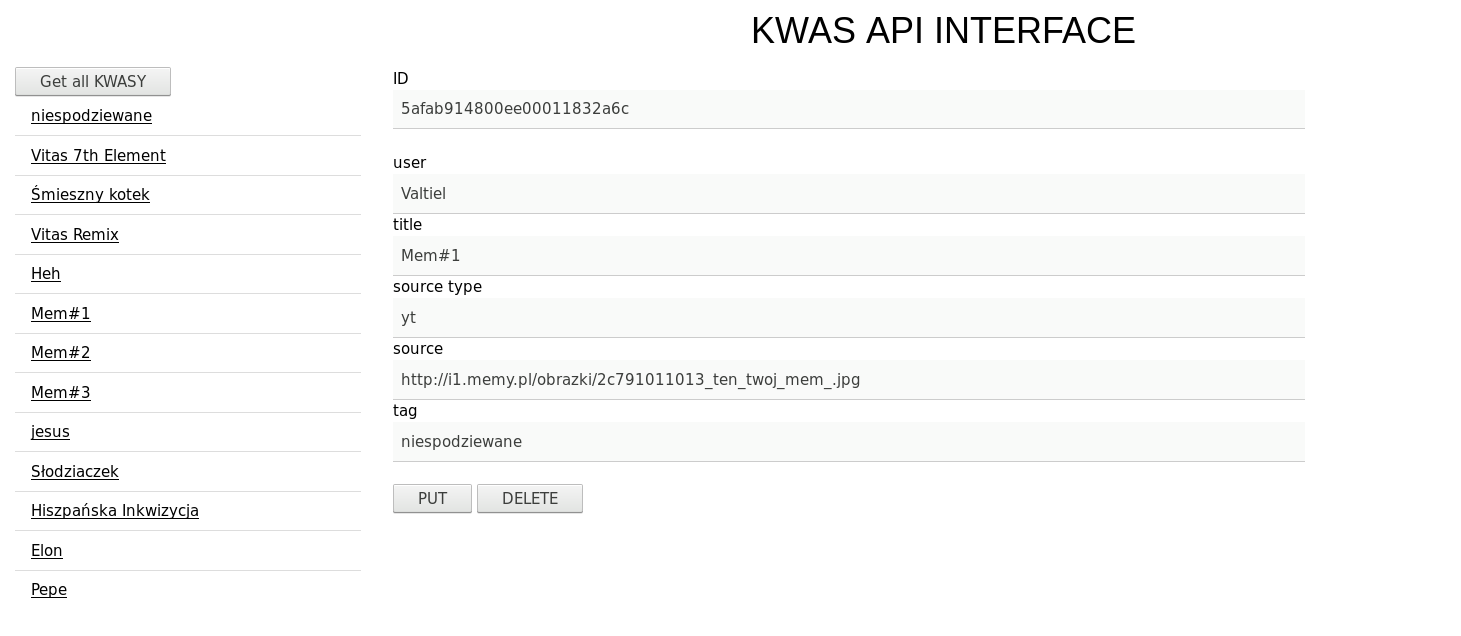Image resolution: width=1461 pixels, height=636 pixels.
Task: Click the source type field showing yt
Action: 848,318
